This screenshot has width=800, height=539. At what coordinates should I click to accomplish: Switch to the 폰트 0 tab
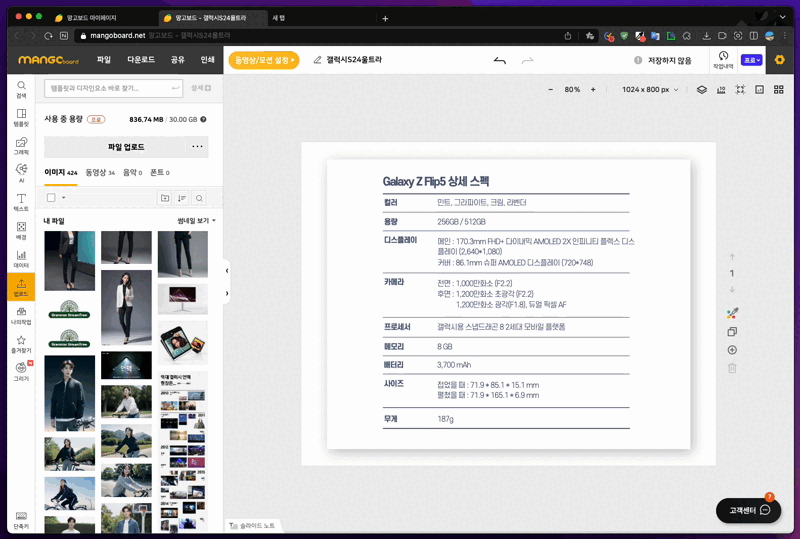point(160,173)
